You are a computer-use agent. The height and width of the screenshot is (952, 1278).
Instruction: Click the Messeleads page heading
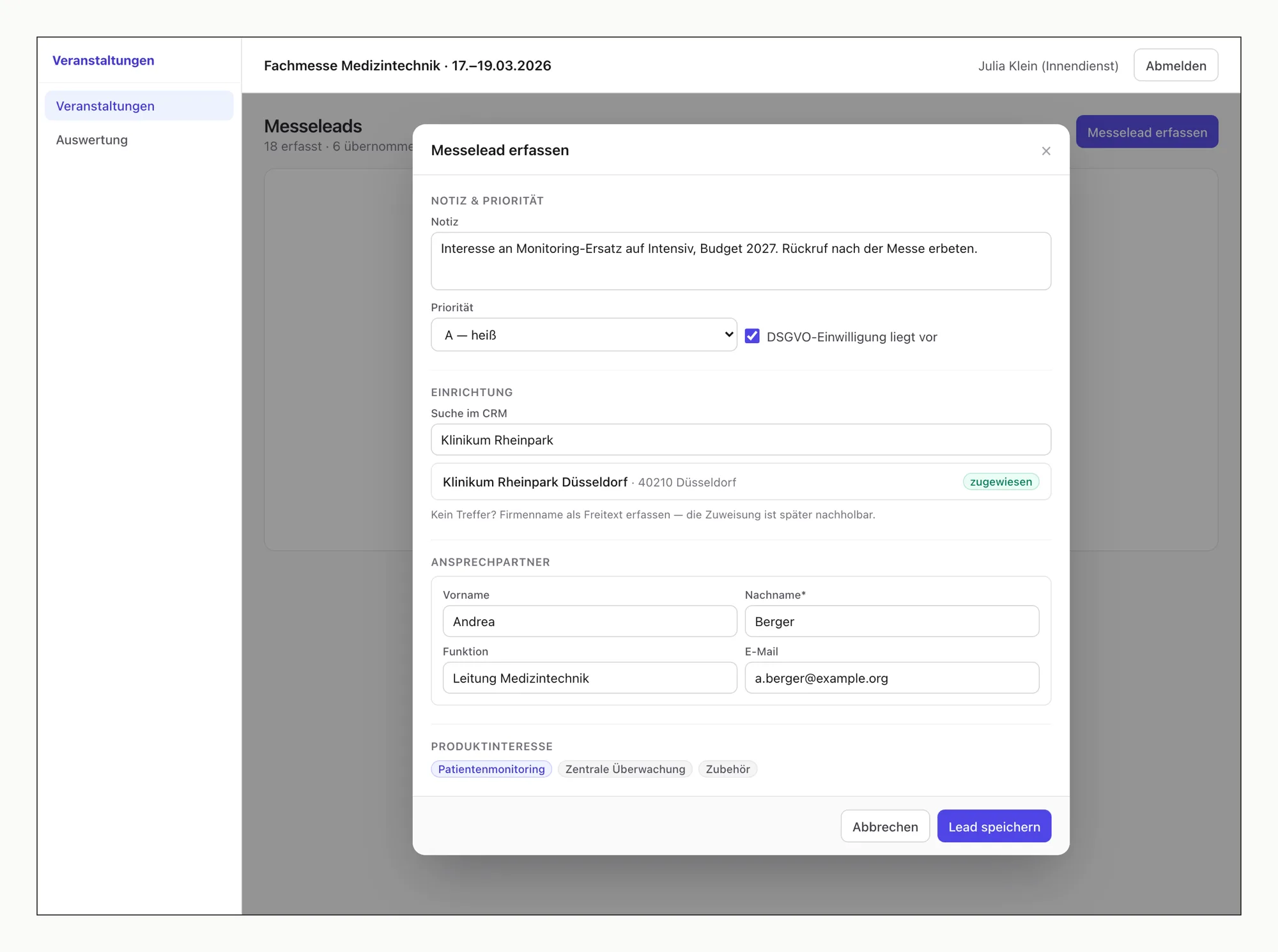[x=313, y=126]
